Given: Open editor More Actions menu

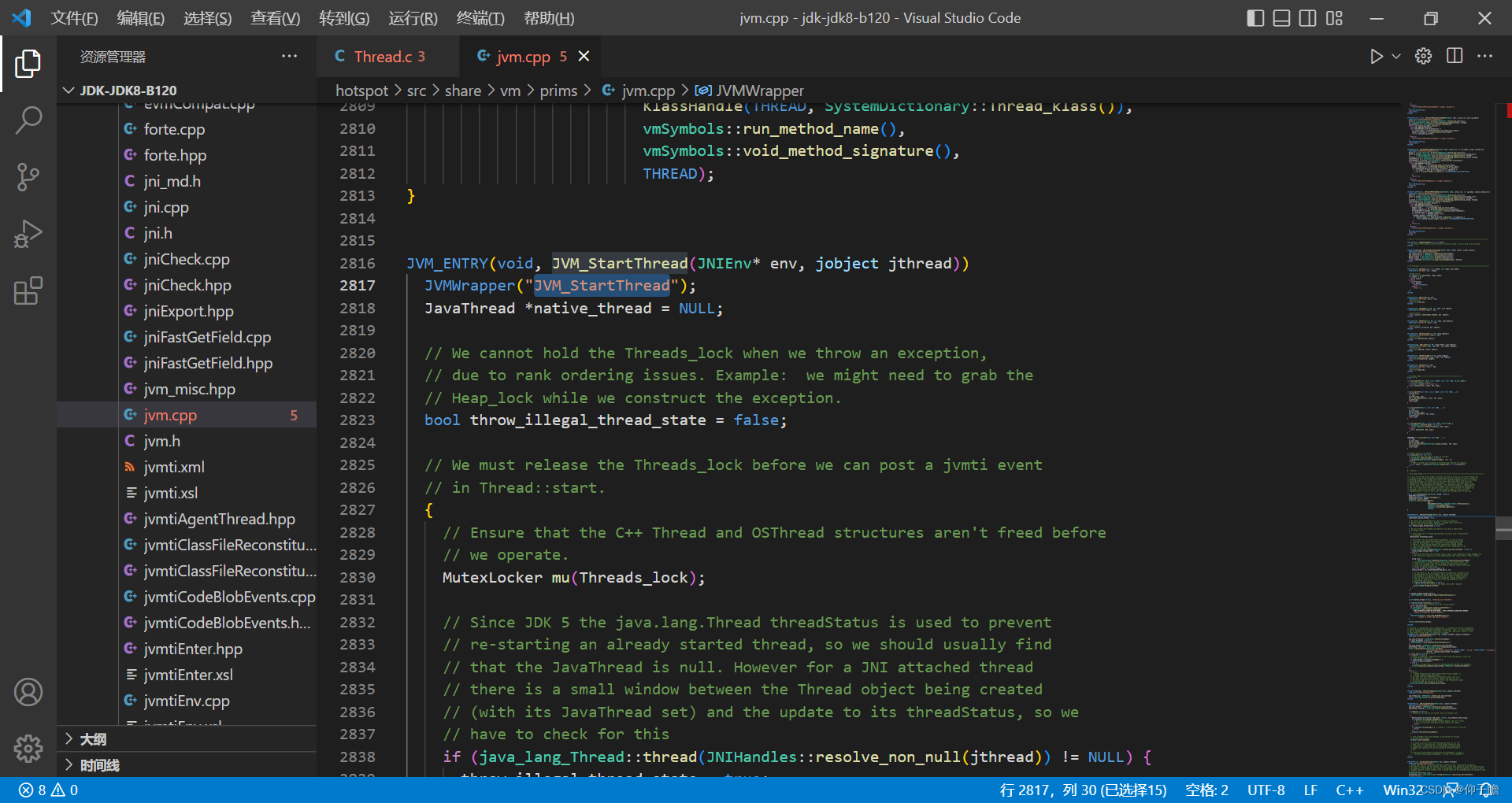Looking at the screenshot, I should coord(1484,57).
